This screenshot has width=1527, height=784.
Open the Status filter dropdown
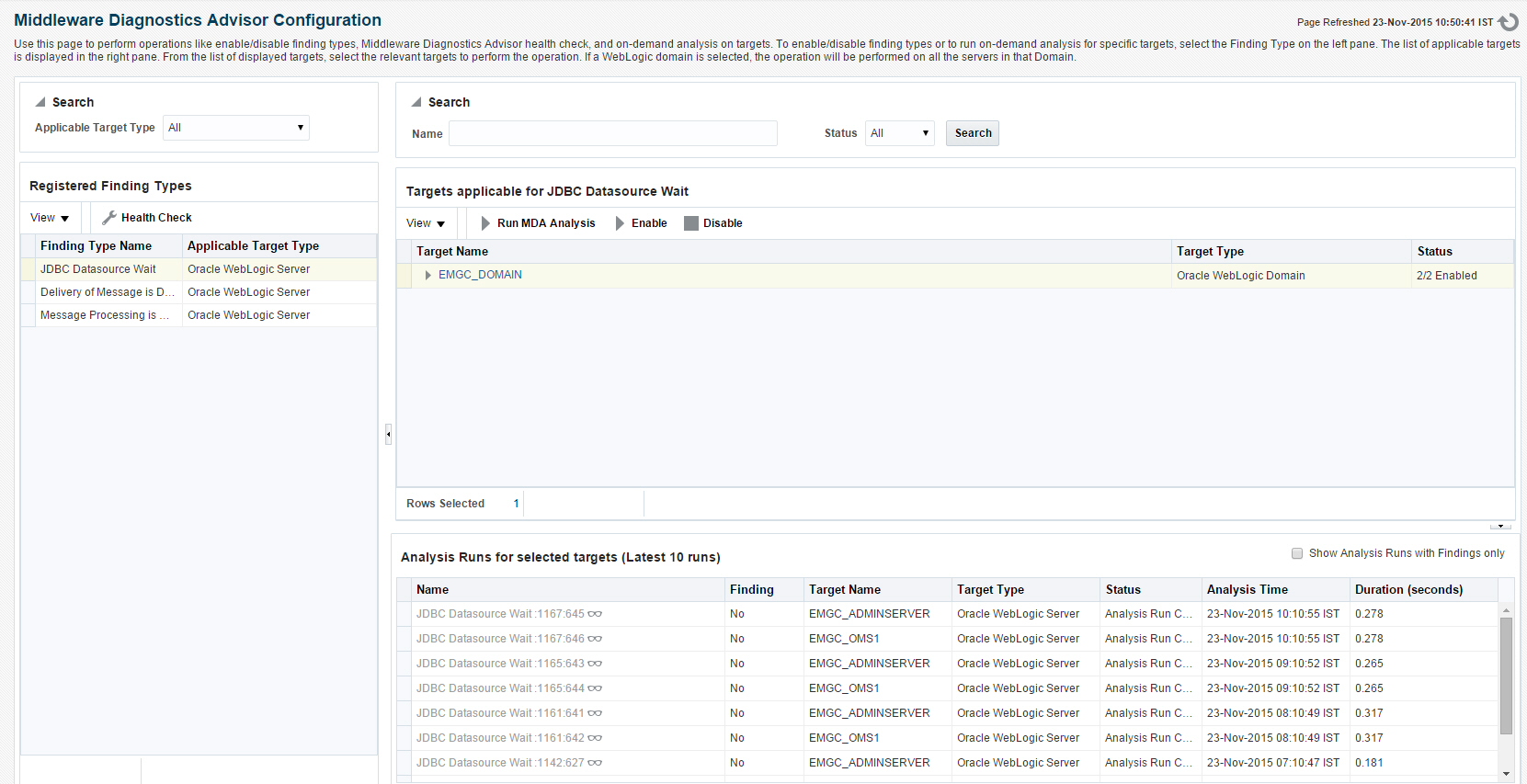coord(900,133)
